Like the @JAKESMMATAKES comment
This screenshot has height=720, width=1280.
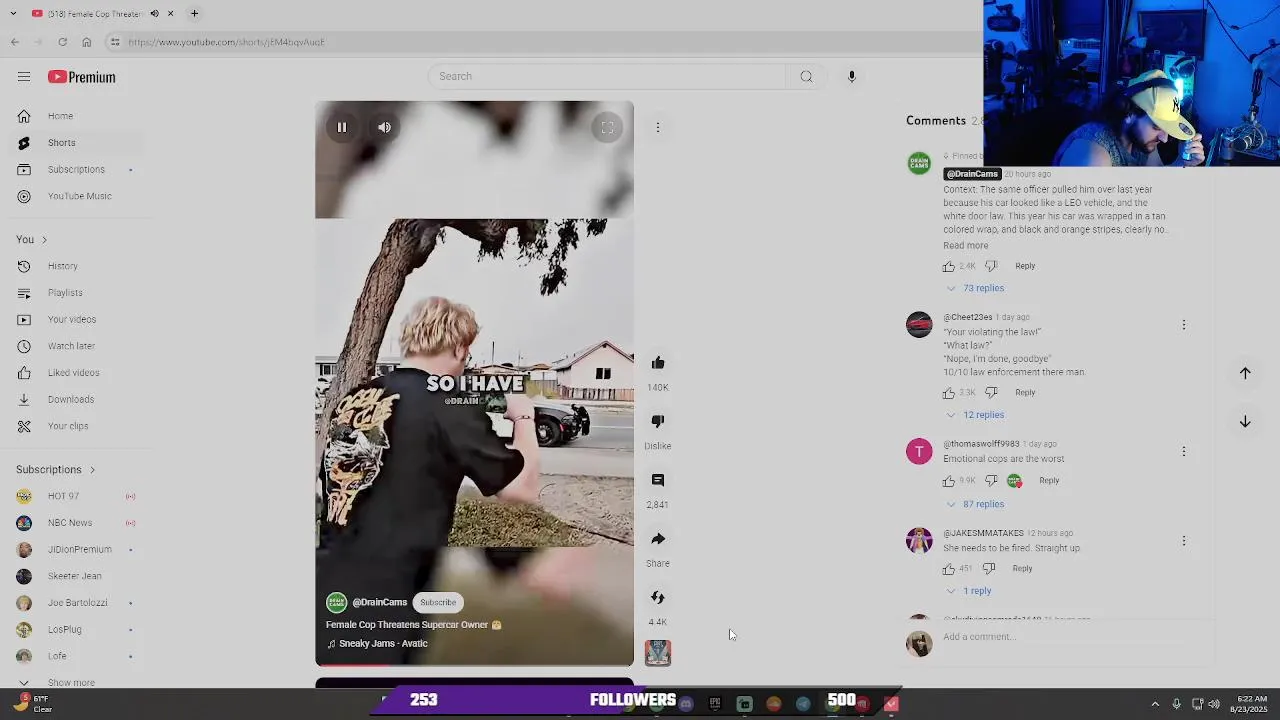pos(949,569)
